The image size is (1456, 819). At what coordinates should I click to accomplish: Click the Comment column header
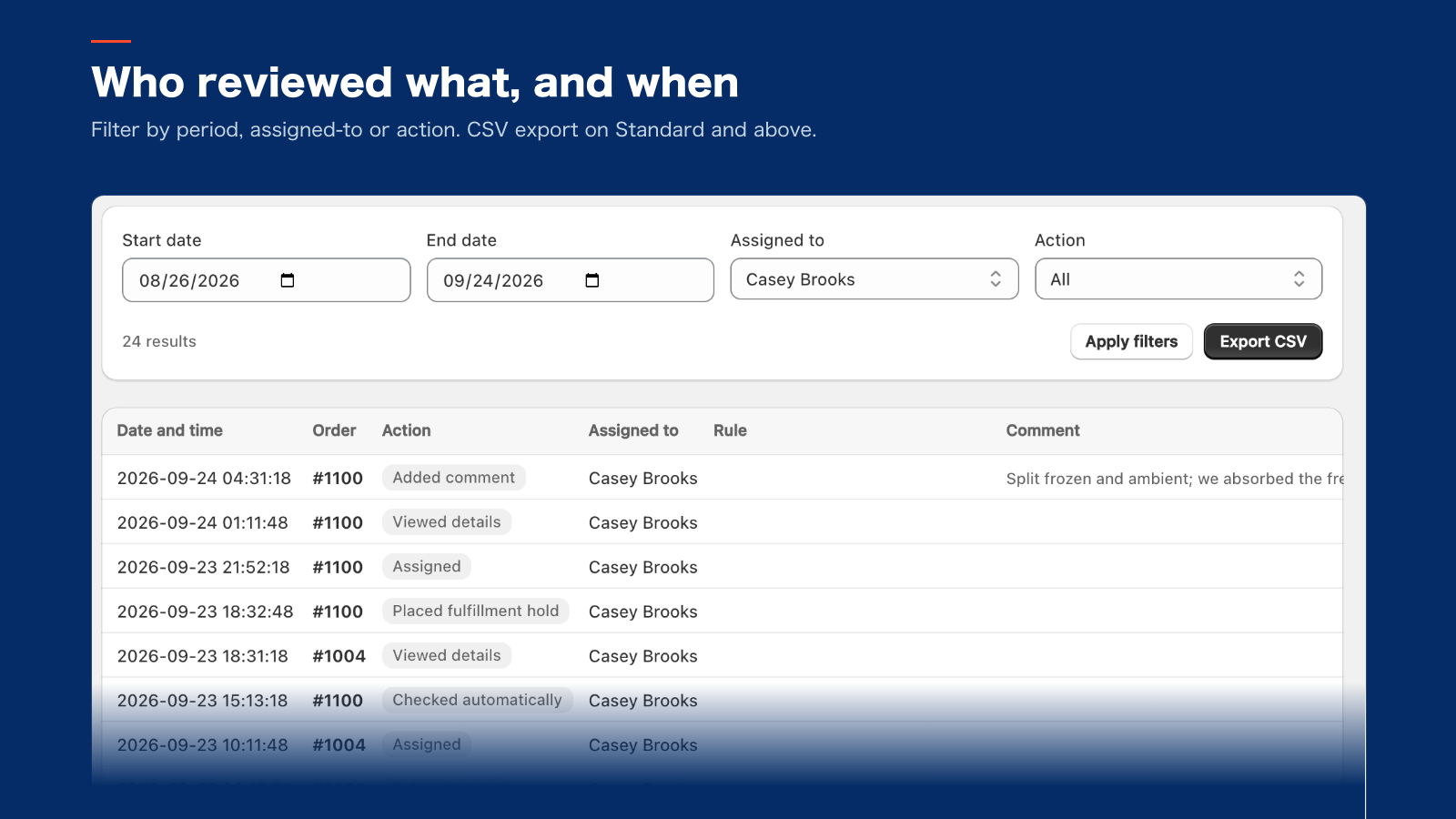click(x=1043, y=430)
